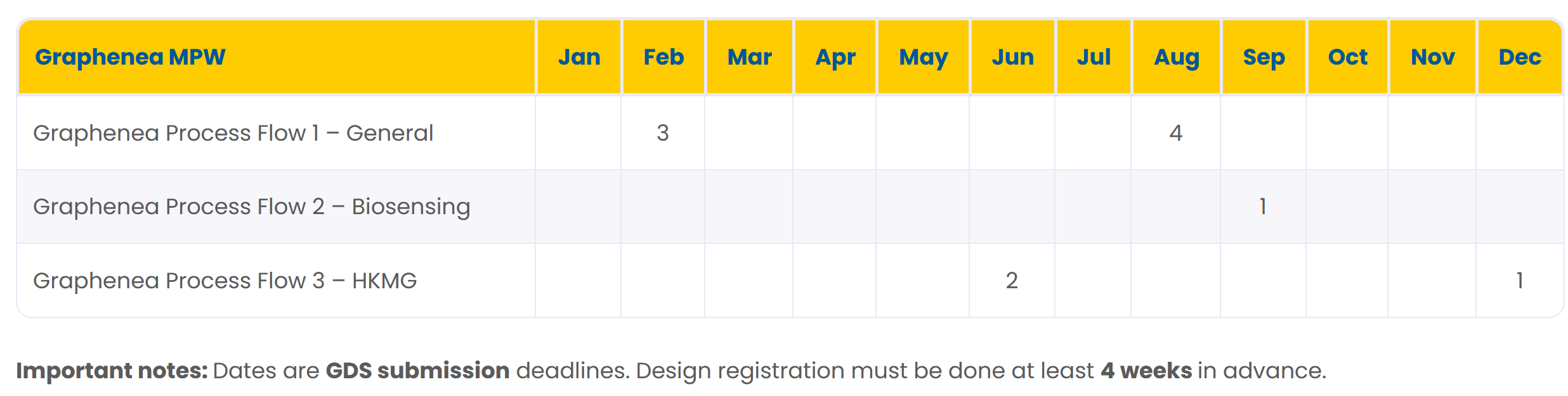The height and width of the screenshot is (396, 1568).
Task: Click the Sep deadline value for Biosensing
Action: click(1263, 207)
